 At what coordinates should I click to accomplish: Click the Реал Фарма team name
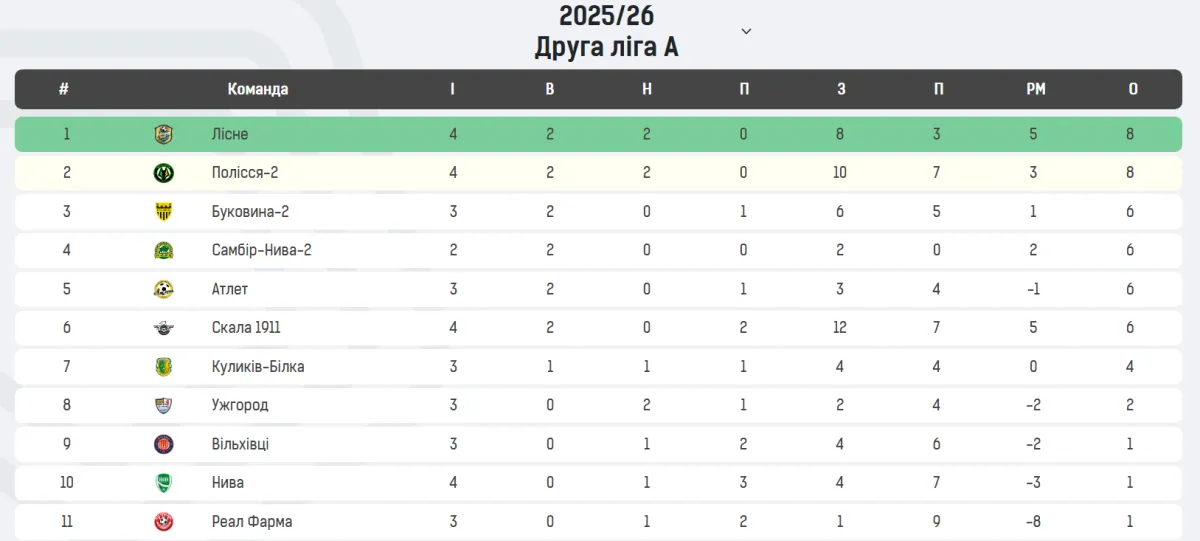pyautogui.click(x=252, y=521)
